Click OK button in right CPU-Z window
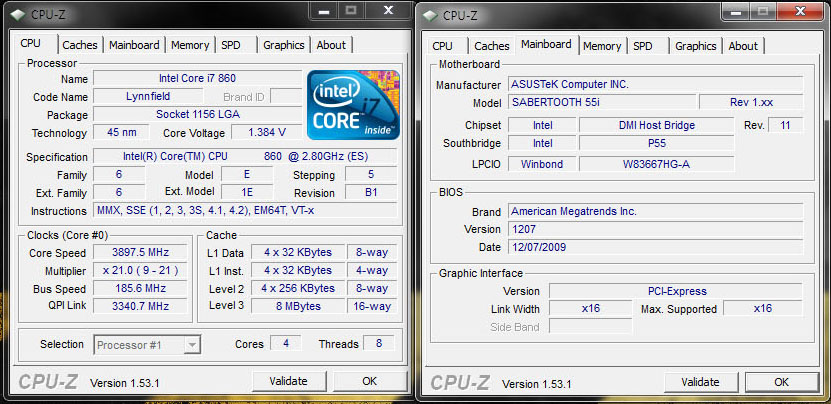The image size is (831, 404). point(781,382)
